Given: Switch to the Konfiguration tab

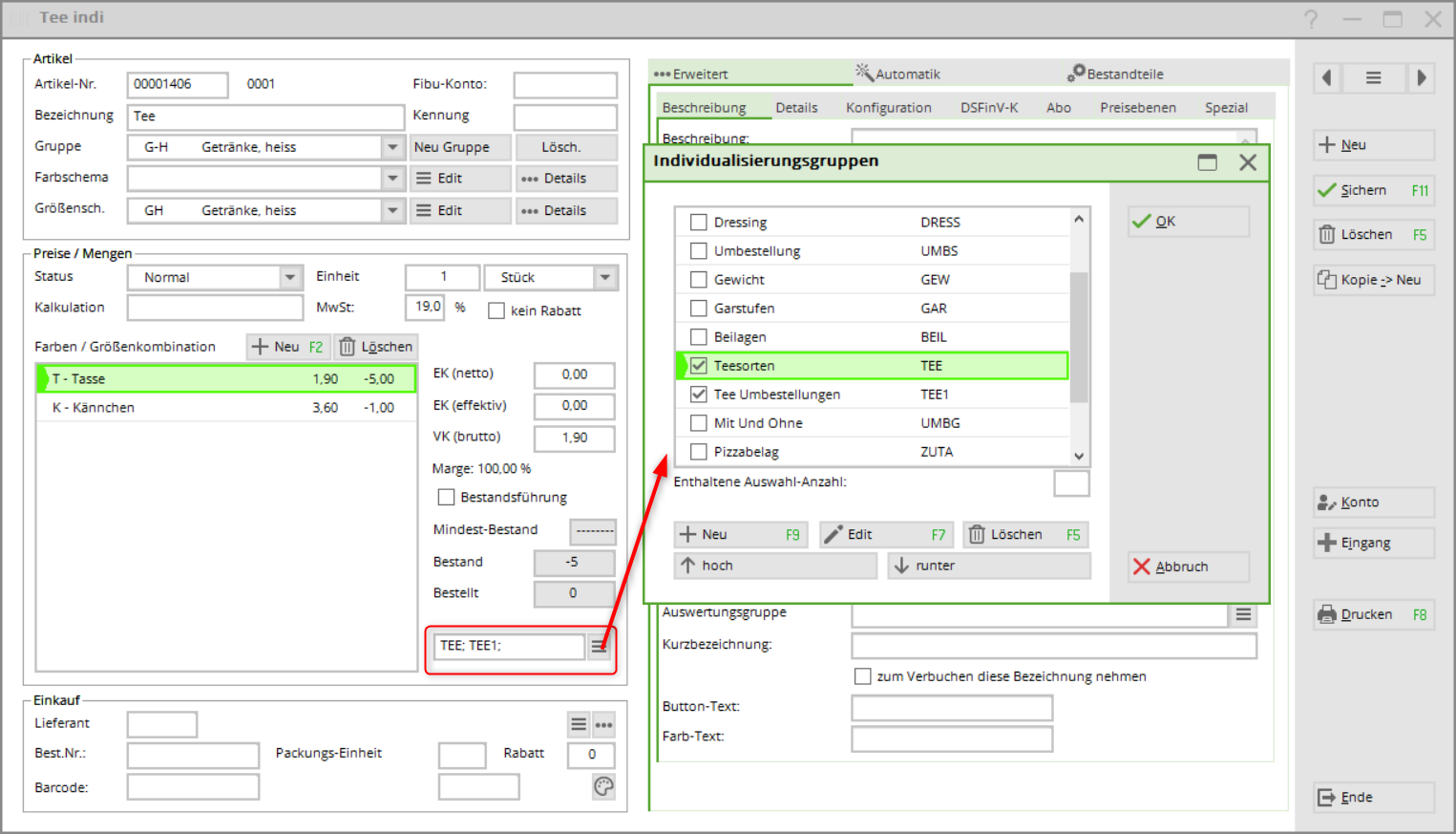Looking at the screenshot, I should click(888, 108).
